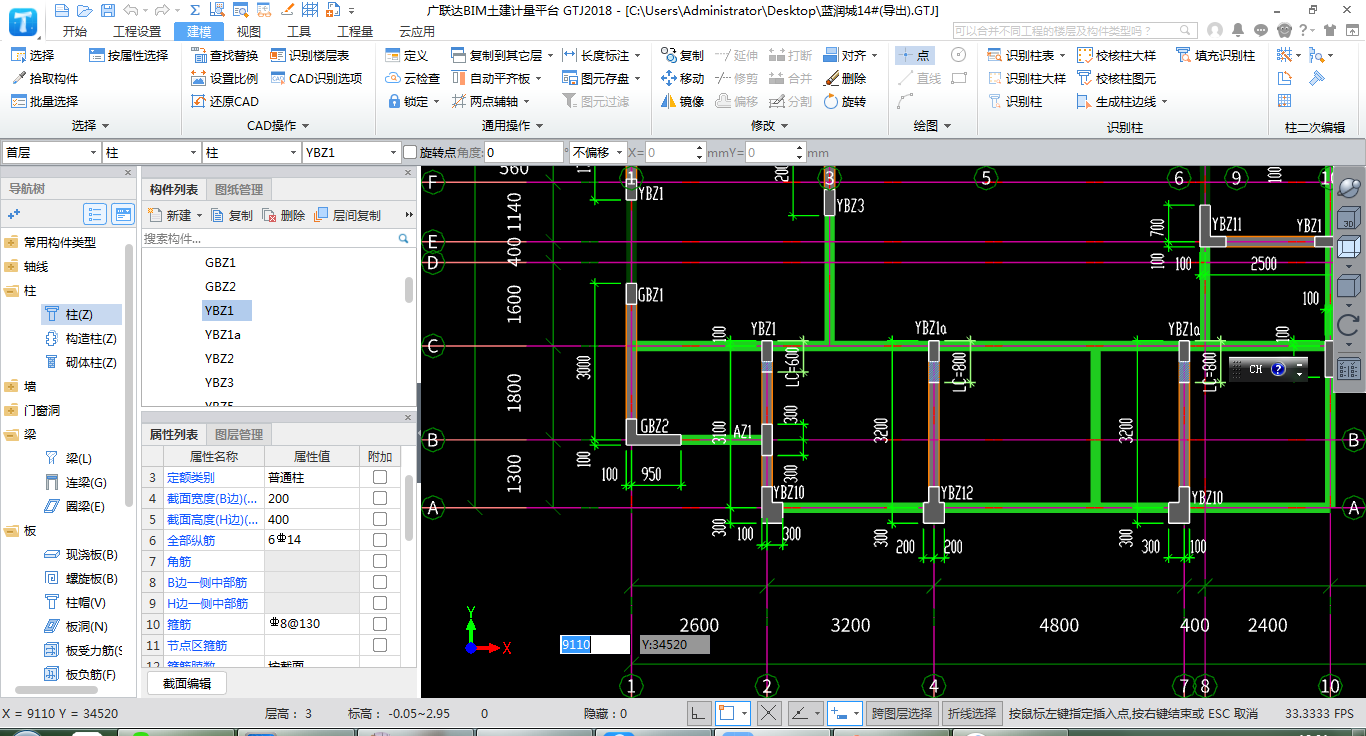
Task: Click the orbit sphere icon in view toolbar
Action: tap(1349, 187)
